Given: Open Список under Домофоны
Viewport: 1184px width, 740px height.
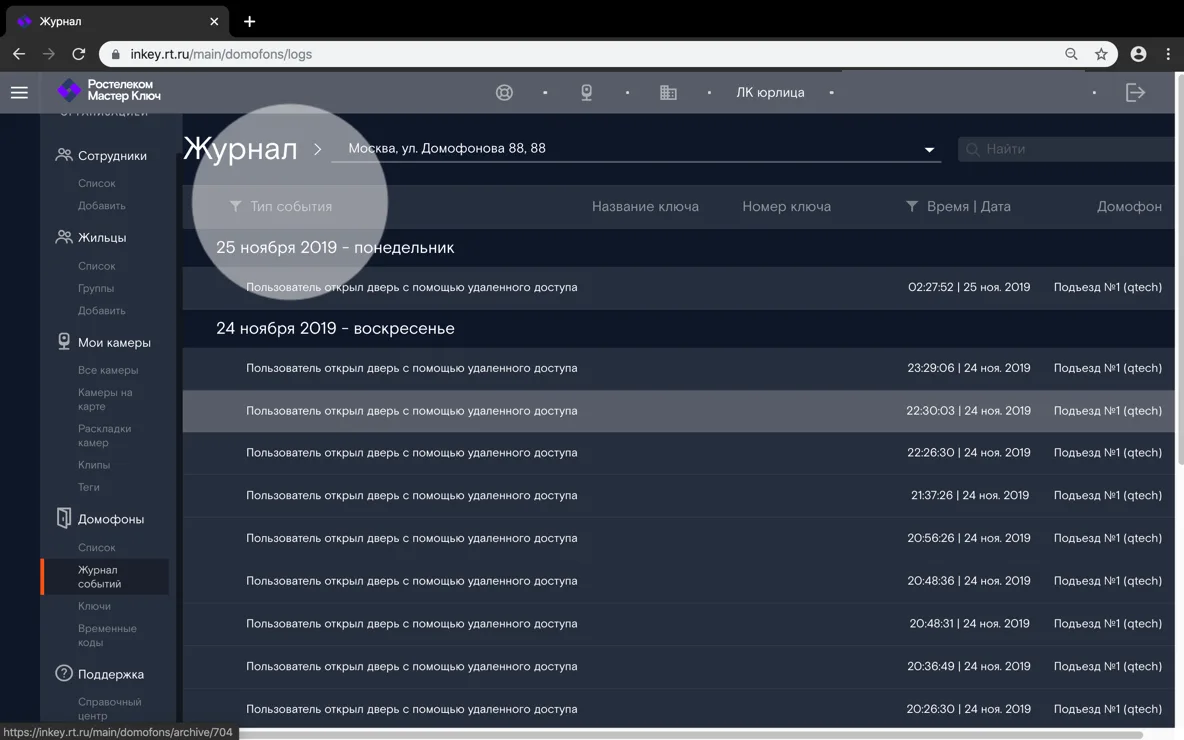Looking at the screenshot, I should click(97, 547).
